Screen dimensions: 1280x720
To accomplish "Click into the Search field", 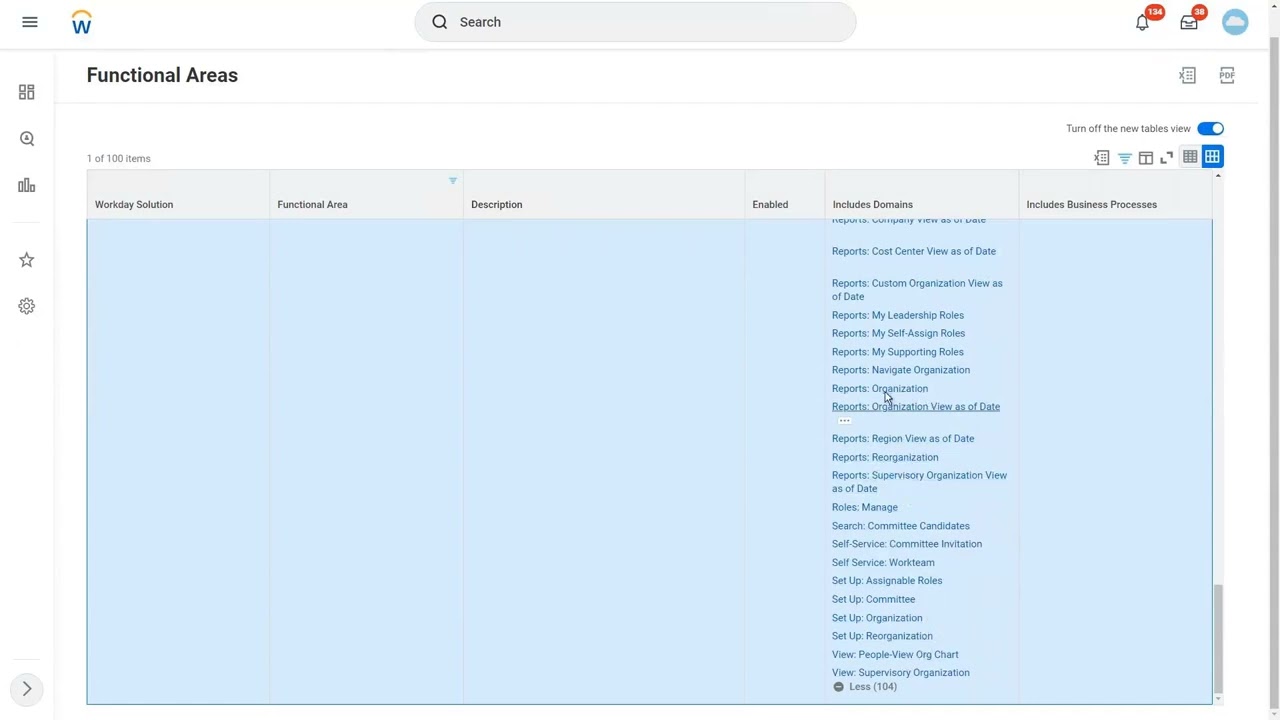I will coord(635,22).
